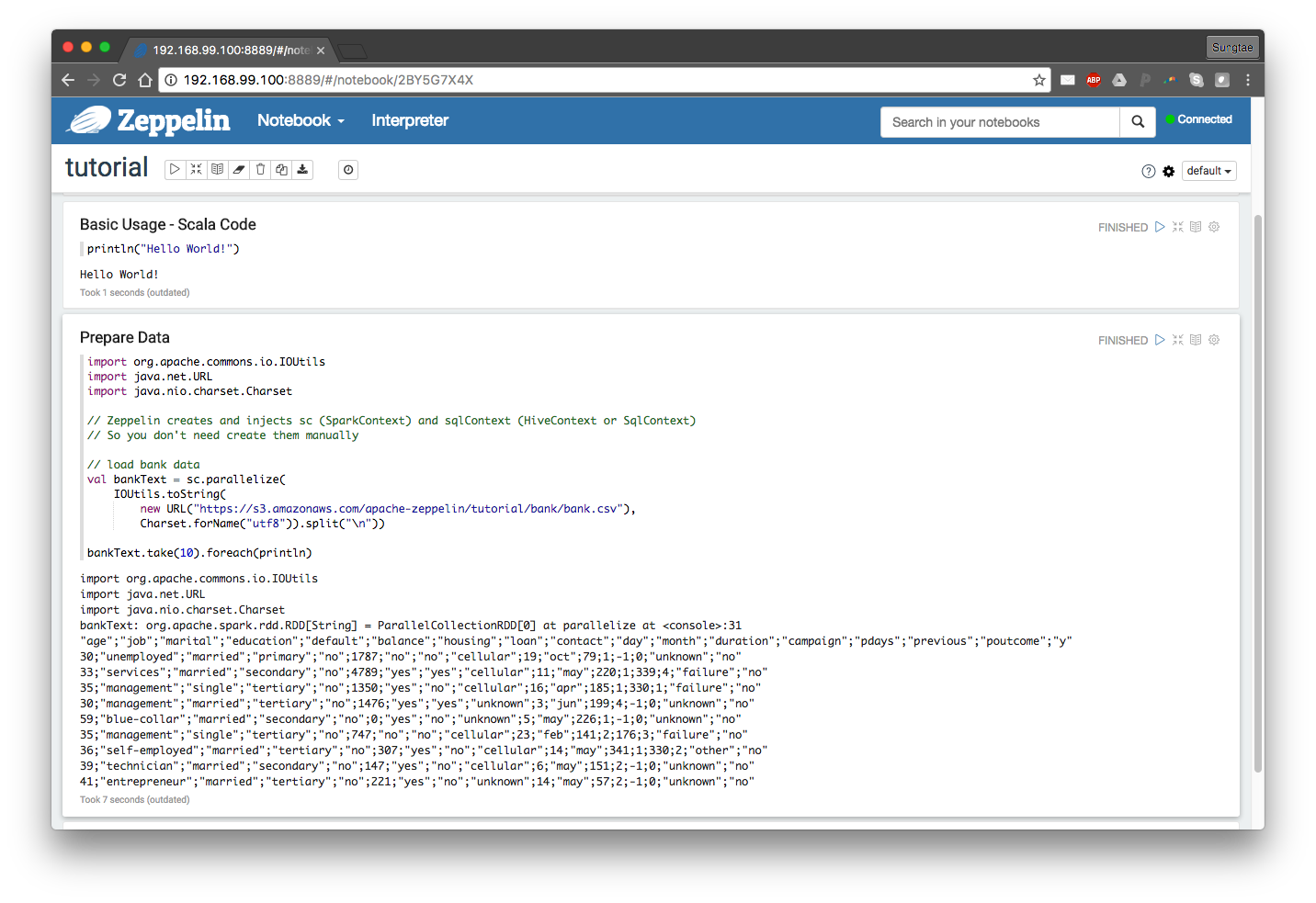The width and height of the screenshot is (1316, 903).
Task: Open settings gear for Prepare Data paragraph
Action: pyautogui.click(x=1214, y=340)
